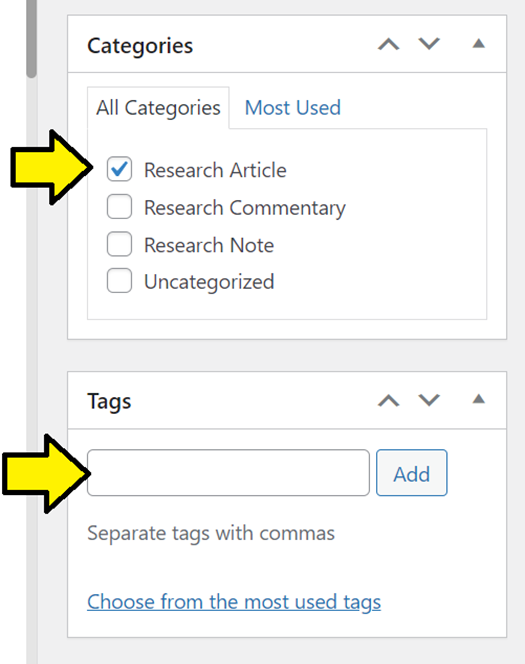Image resolution: width=525 pixels, height=664 pixels.
Task: Focus the tags text input field
Action: [x=228, y=473]
